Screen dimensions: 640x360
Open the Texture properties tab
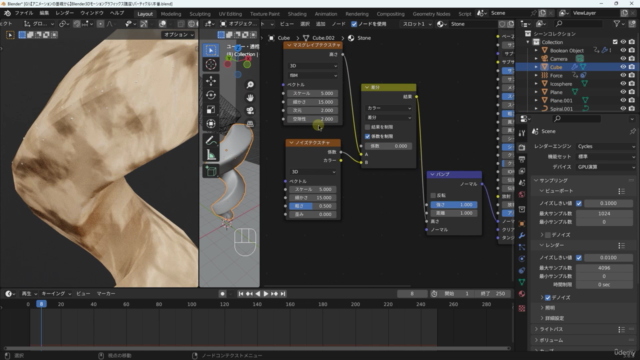tap(522, 308)
